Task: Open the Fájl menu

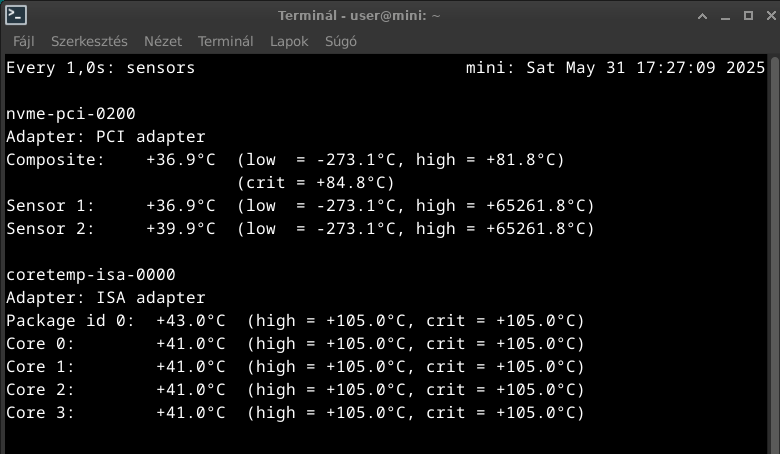Action: pyautogui.click(x=24, y=41)
